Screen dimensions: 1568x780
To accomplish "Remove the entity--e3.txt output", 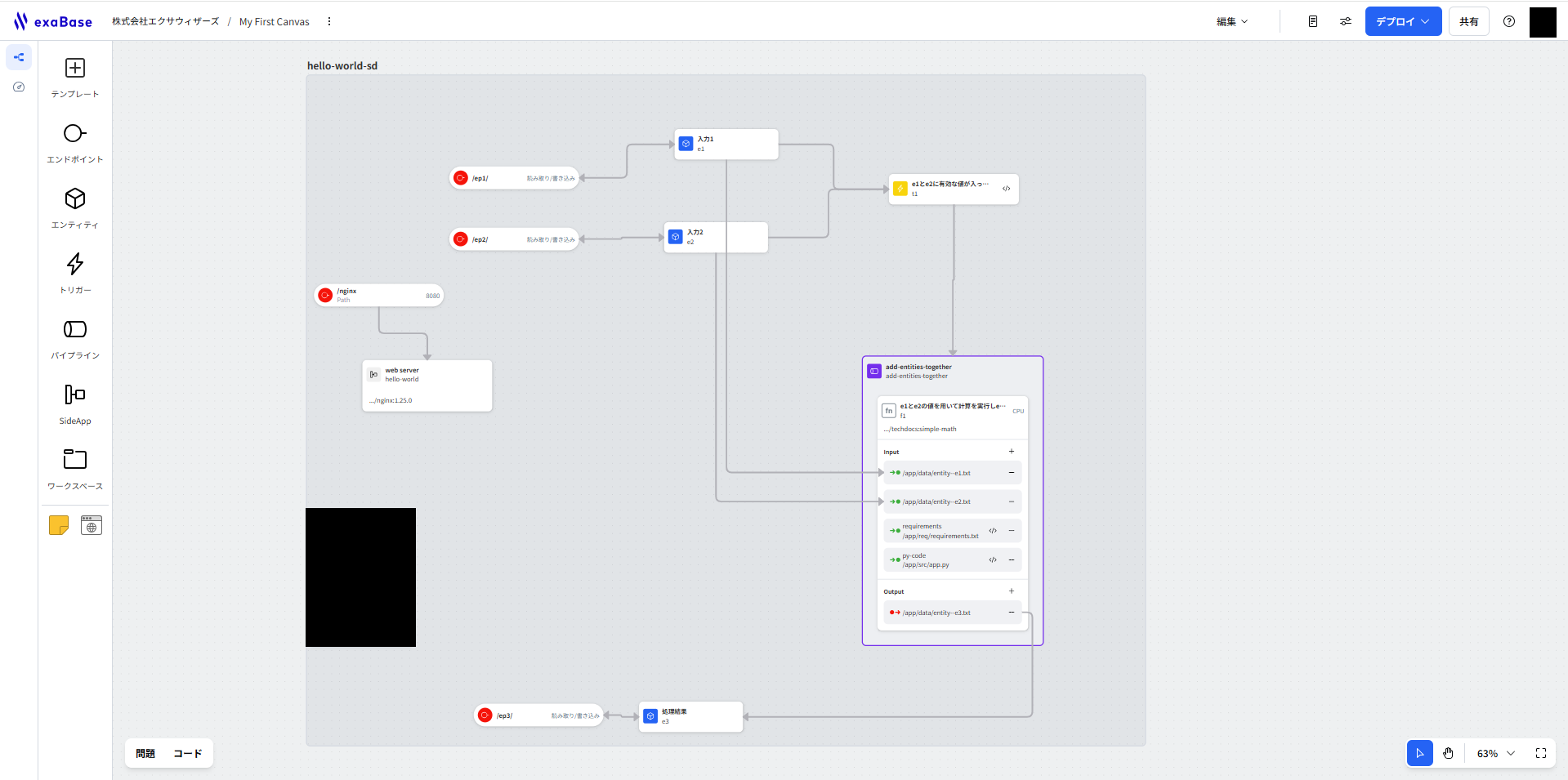I will pyautogui.click(x=1012, y=613).
